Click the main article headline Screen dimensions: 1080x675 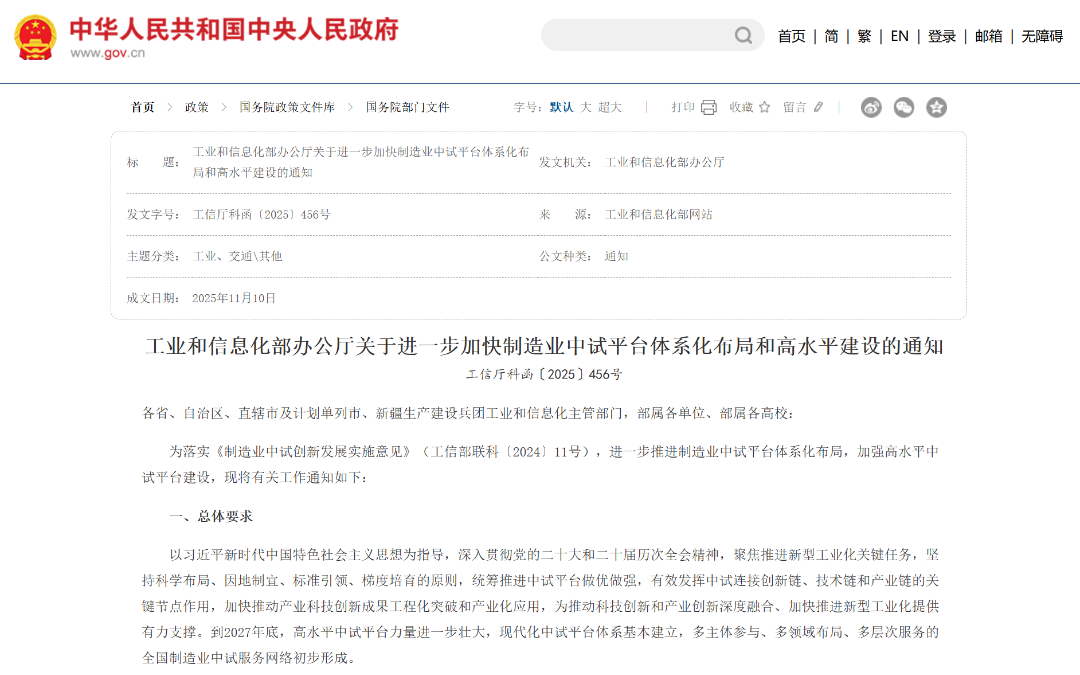point(544,346)
